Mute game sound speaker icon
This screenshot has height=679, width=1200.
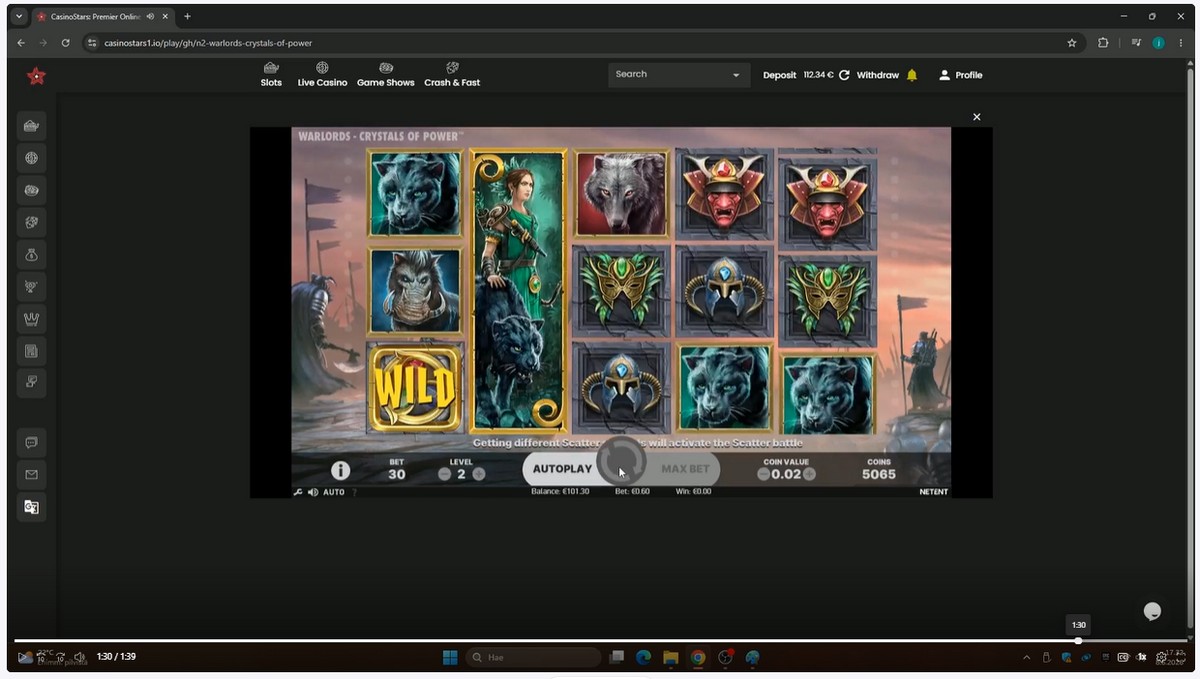(312, 492)
